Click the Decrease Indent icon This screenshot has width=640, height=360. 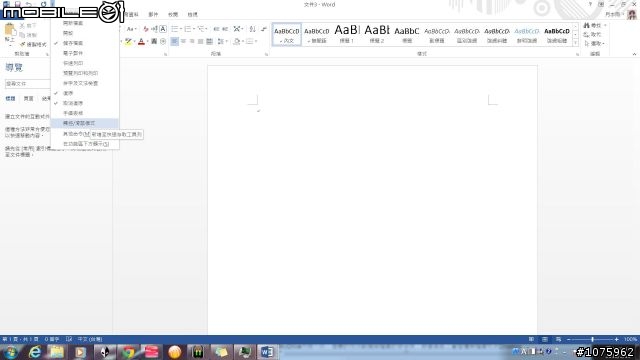point(216,29)
